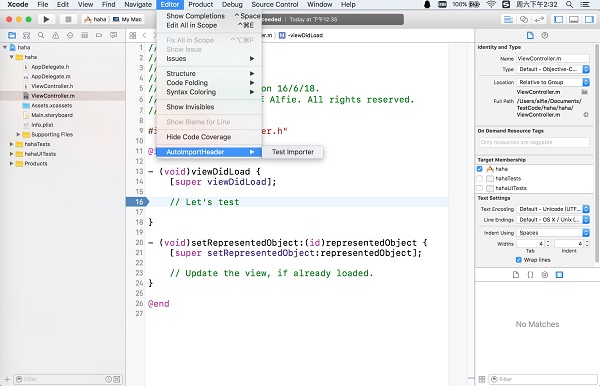Reveal ViewController.m full path in Finder
The width and height of the screenshot is (600, 386).
[x=586, y=115]
